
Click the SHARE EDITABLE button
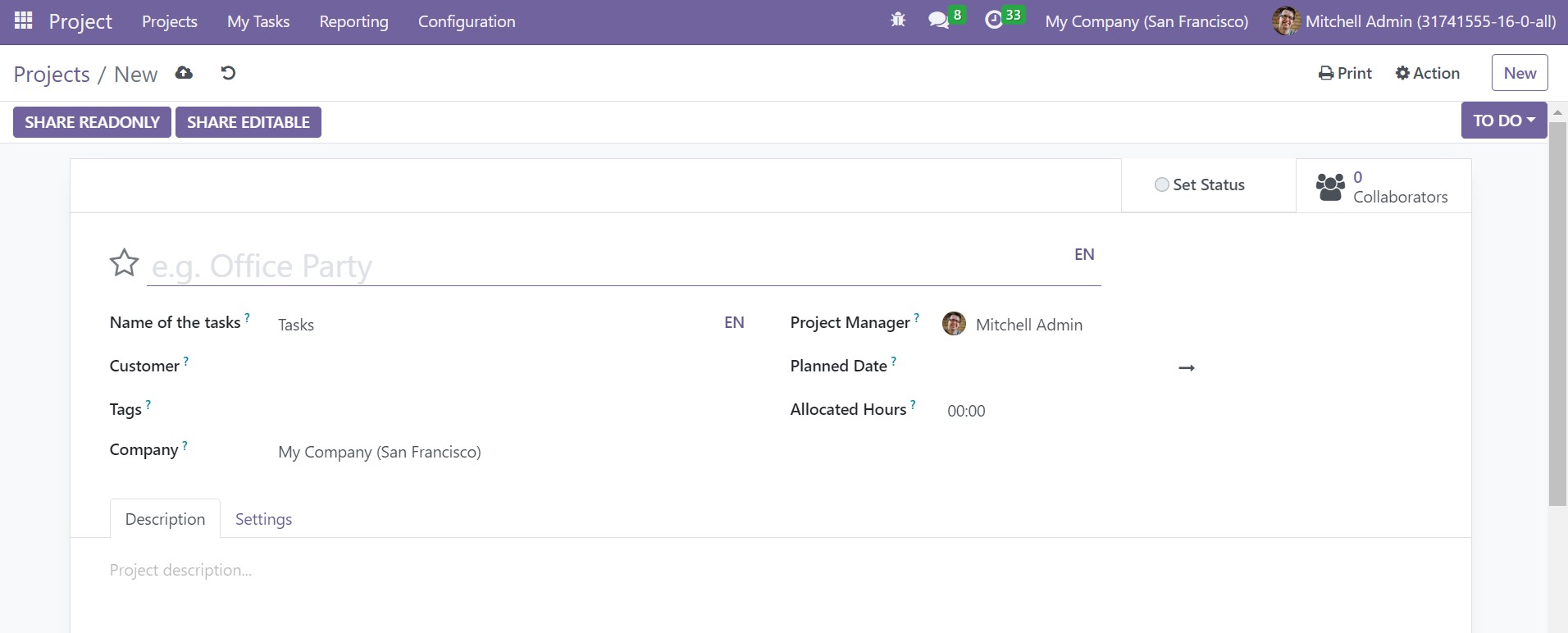pyautogui.click(x=248, y=122)
